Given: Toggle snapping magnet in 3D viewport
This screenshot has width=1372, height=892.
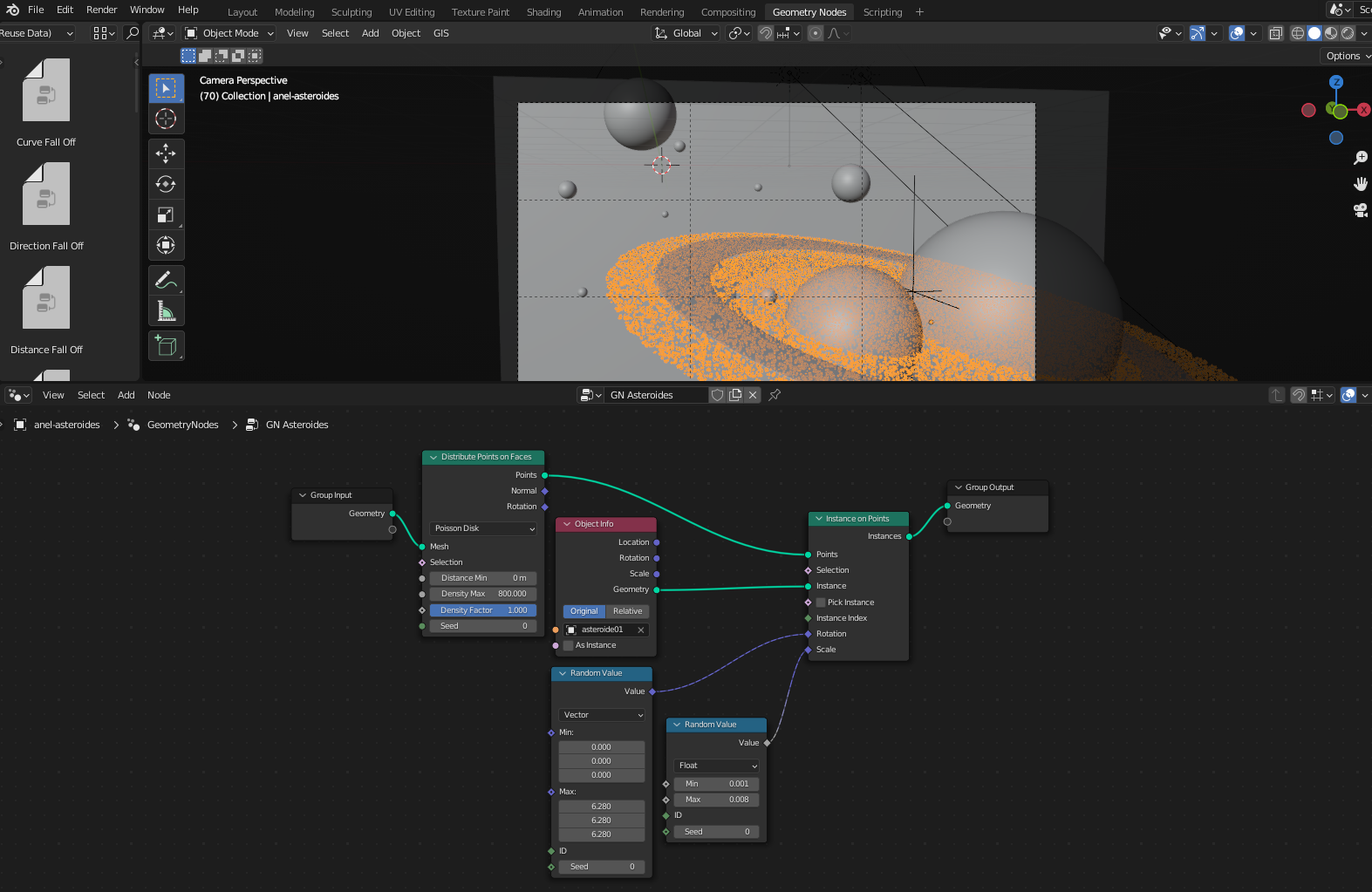Looking at the screenshot, I should click(765, 33).
